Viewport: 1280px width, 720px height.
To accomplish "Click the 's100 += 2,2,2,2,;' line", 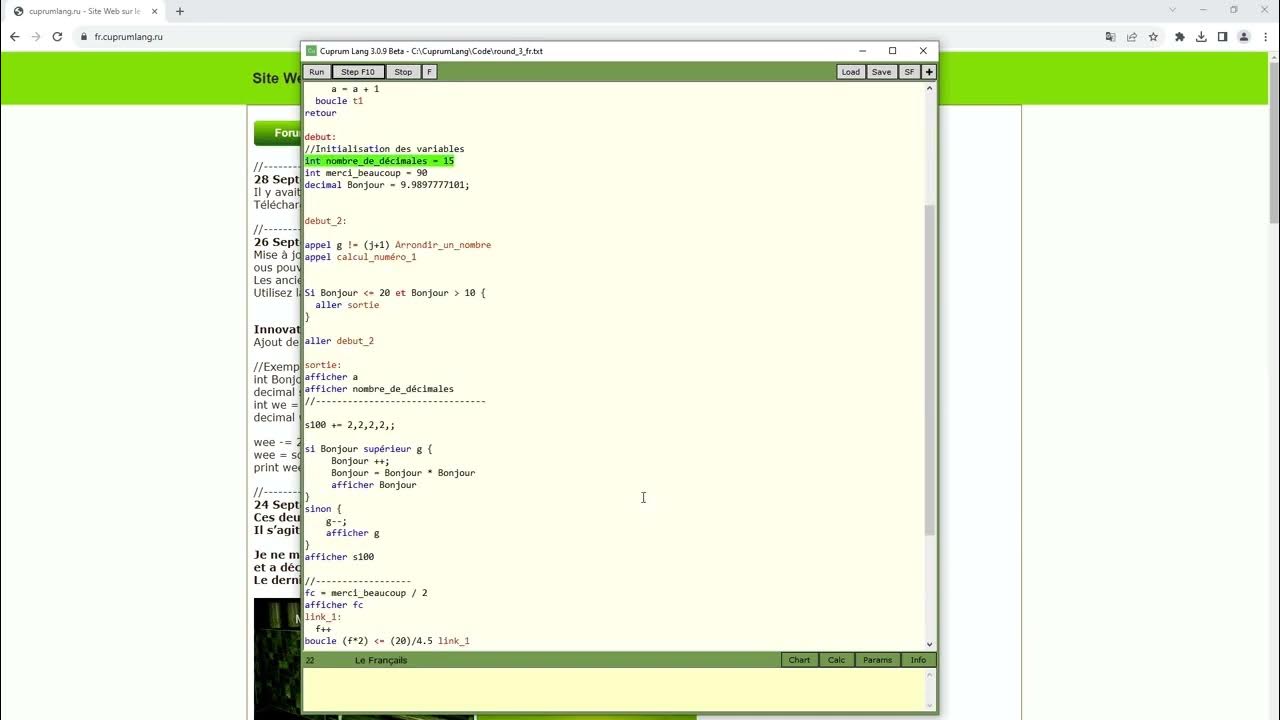I will coord(350,425).
